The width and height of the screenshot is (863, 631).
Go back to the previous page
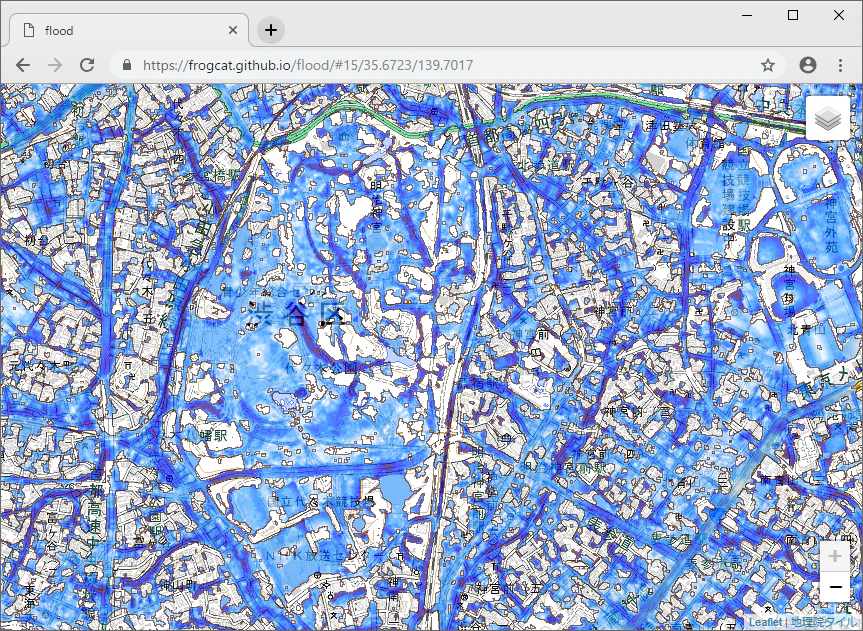coord(23,65)
